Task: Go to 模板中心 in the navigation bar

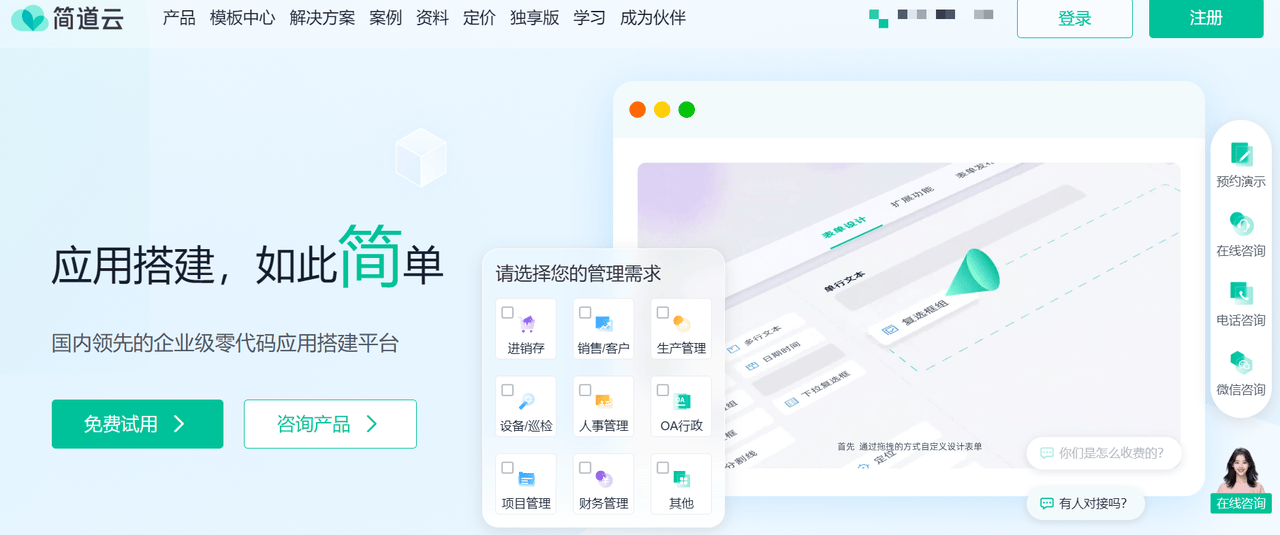Action: pos(242,18)
